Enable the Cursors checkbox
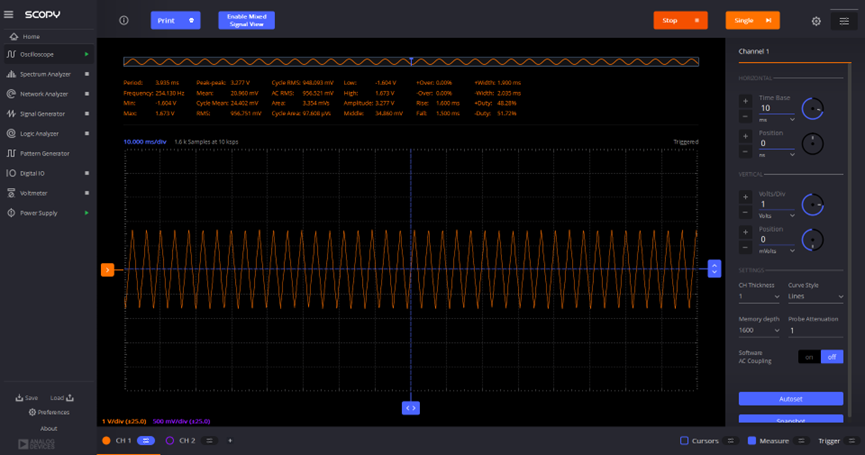This screenshot has height=455, width=865. pos(684,441)
